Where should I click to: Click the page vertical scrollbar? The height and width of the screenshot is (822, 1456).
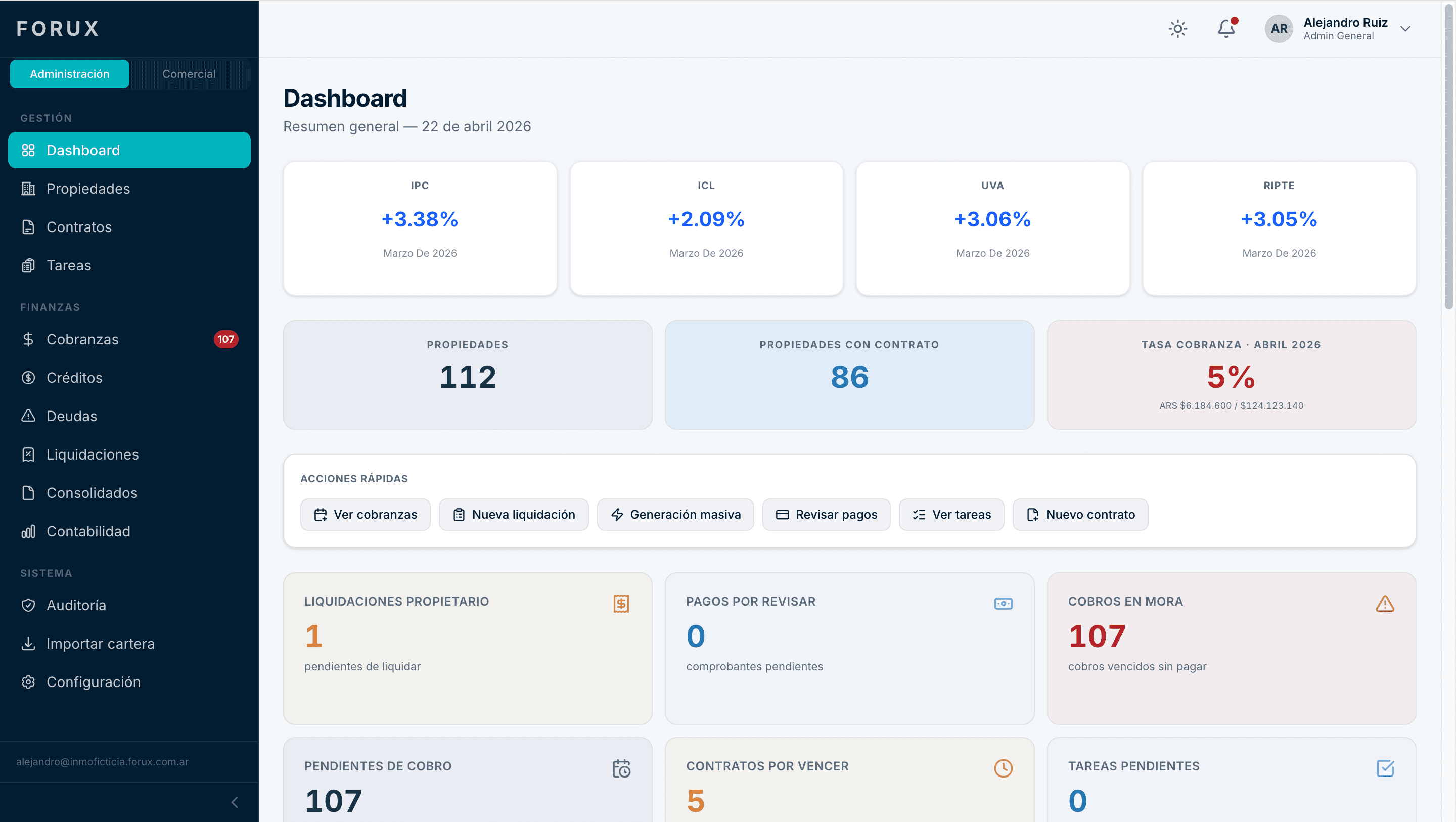[x=1448, y=156]
